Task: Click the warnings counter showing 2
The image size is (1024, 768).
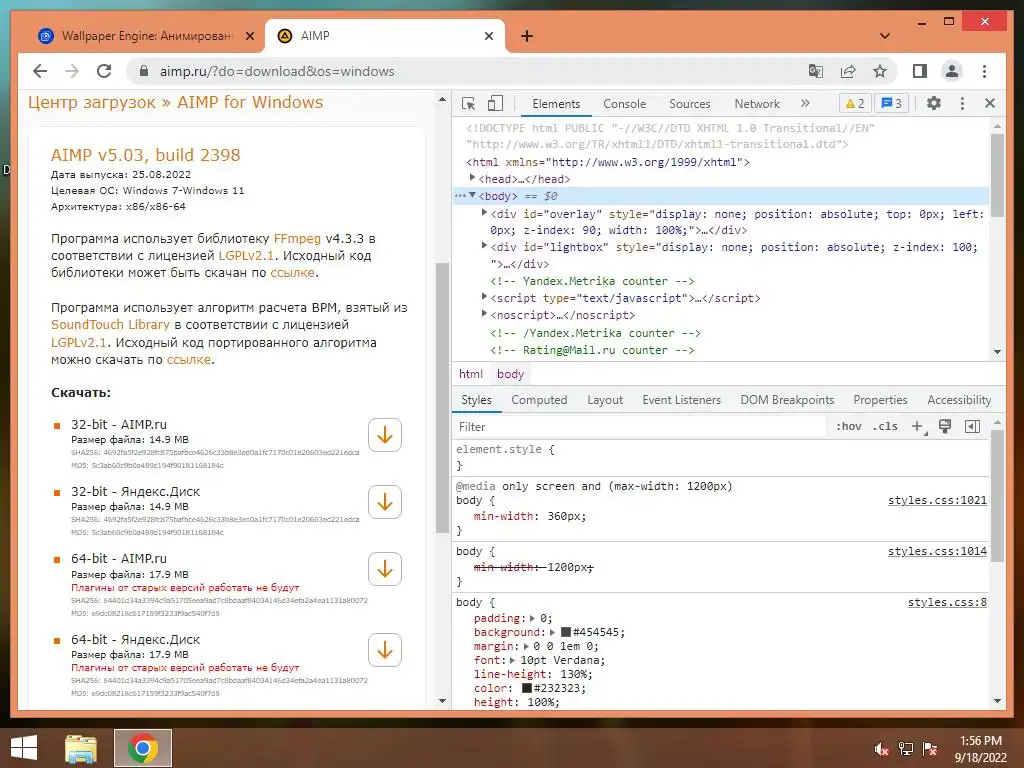Action: 855,103
